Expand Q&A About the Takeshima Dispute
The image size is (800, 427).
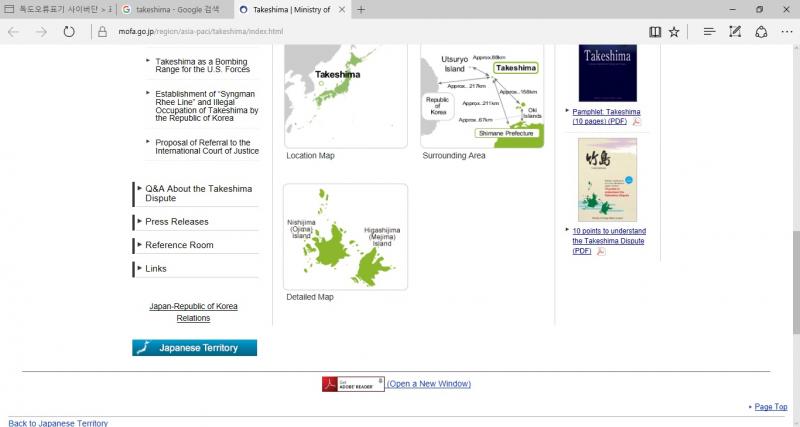coord(198,193)
